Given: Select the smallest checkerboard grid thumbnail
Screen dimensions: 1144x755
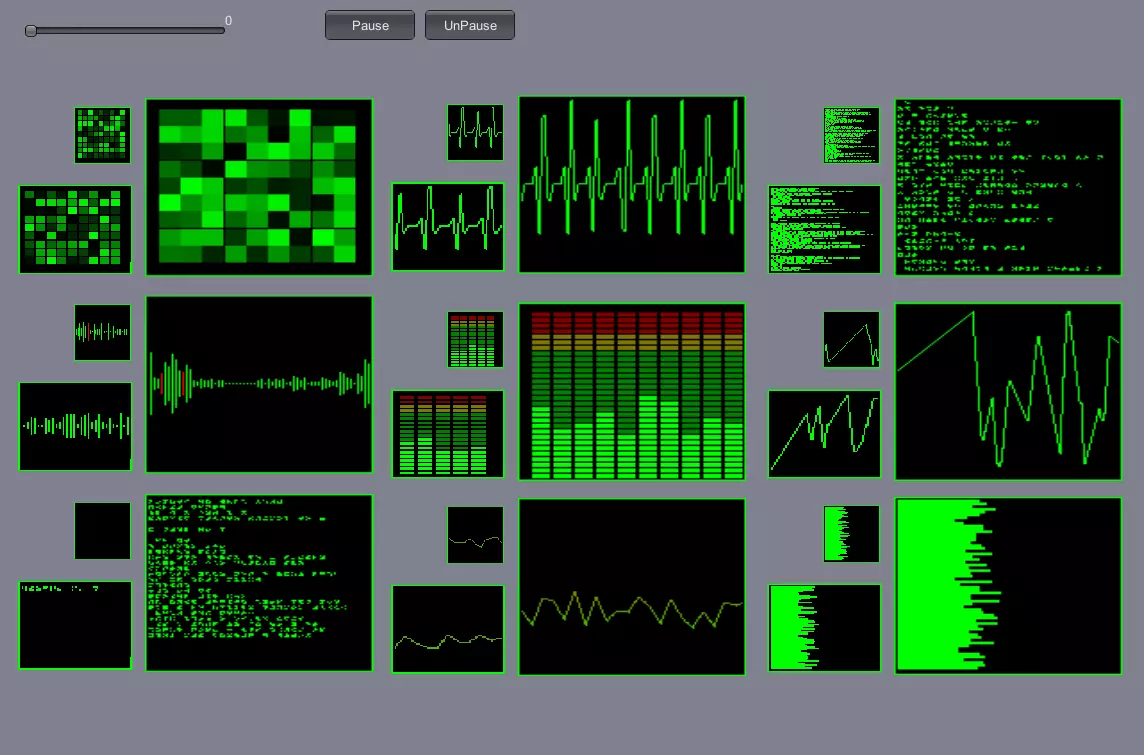Looking at the screenshot, I should [102, 135].
